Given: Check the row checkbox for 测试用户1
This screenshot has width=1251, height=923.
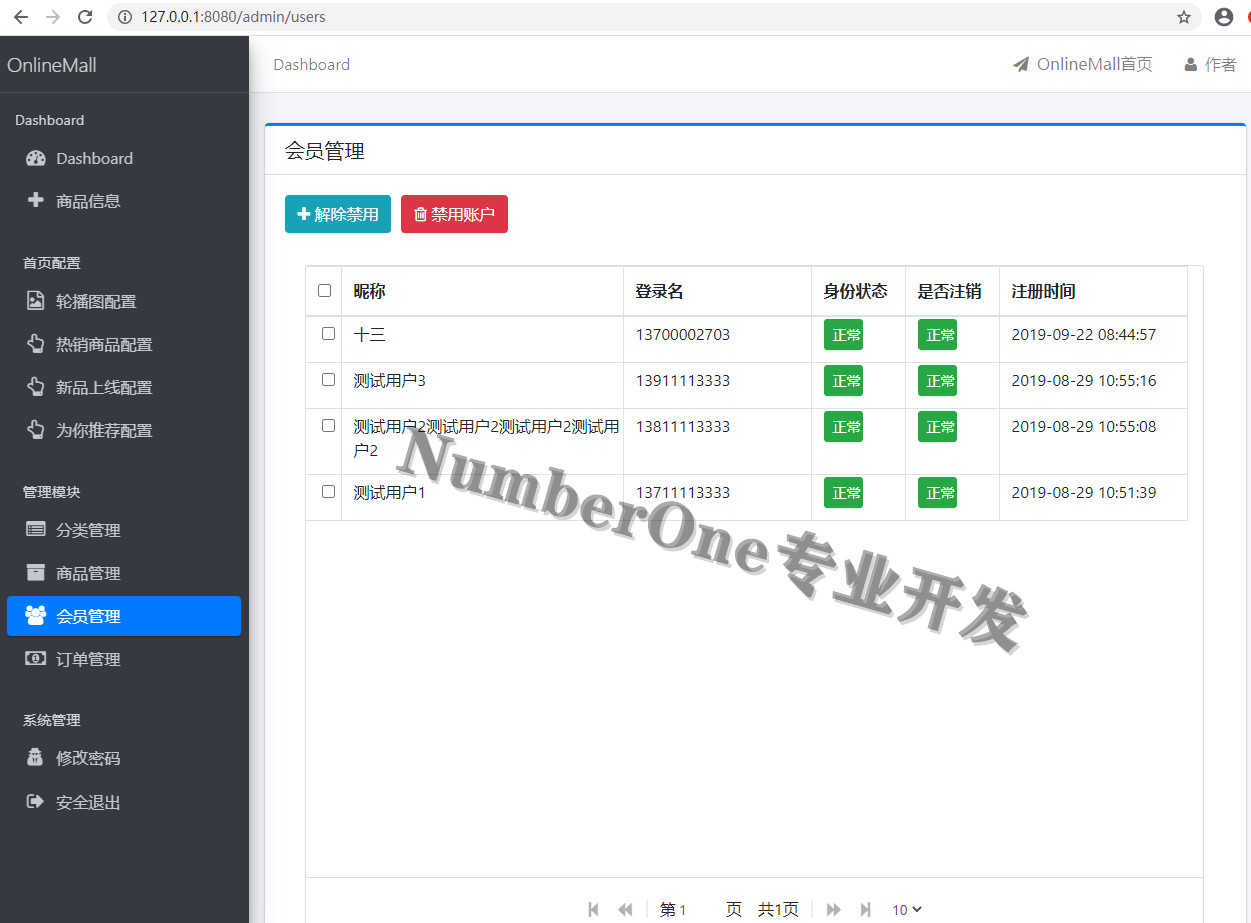Looking at the screenshot, I should point(328,491).
